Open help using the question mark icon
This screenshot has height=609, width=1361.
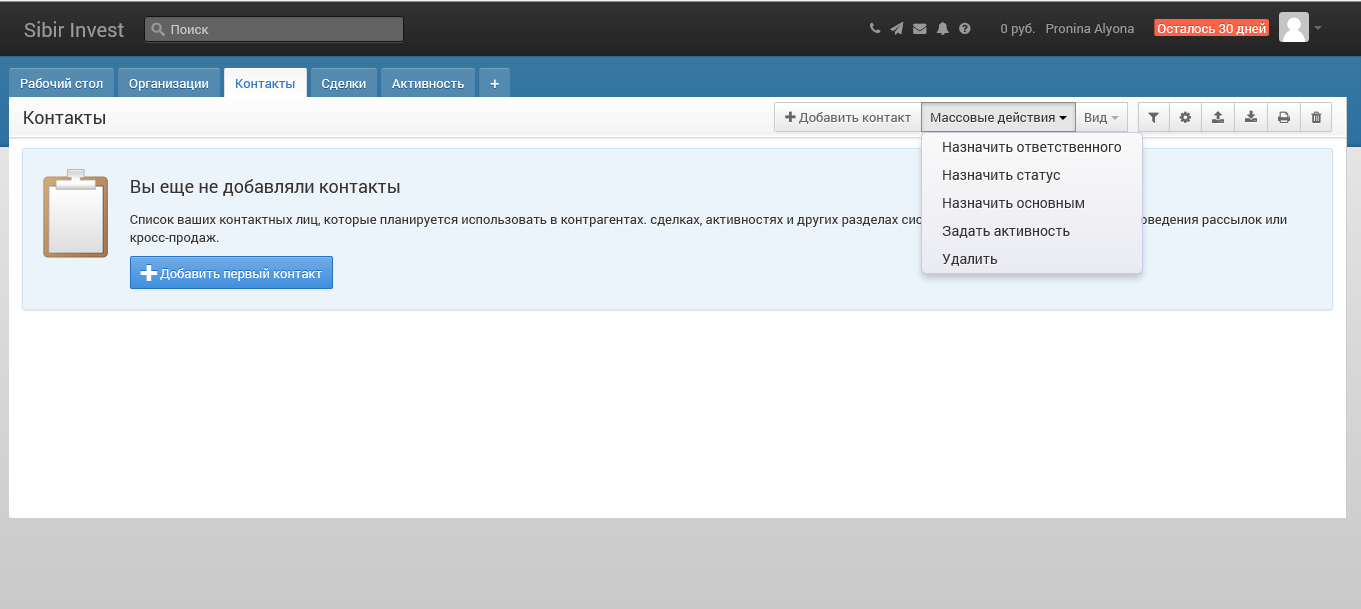click(x=964, y=28)
